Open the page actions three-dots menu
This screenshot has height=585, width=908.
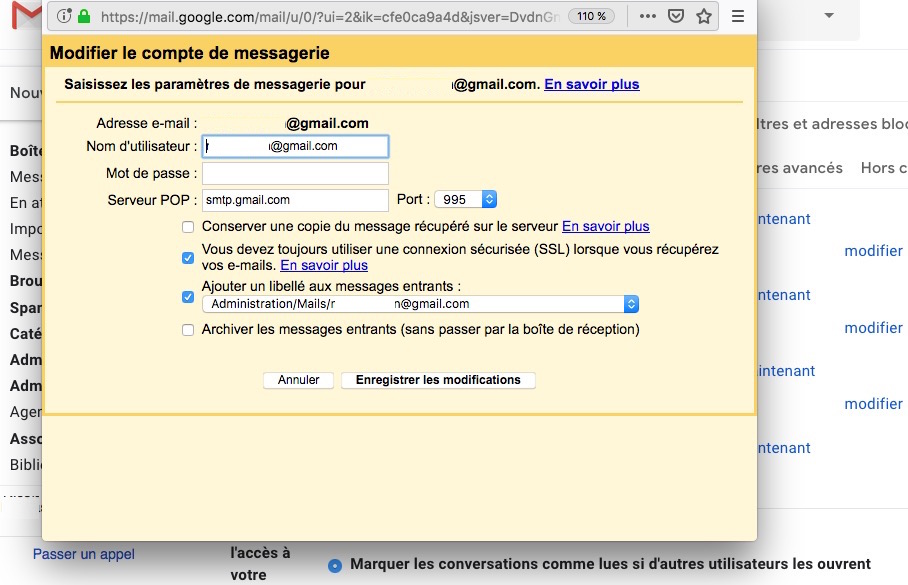coord(647,16)
